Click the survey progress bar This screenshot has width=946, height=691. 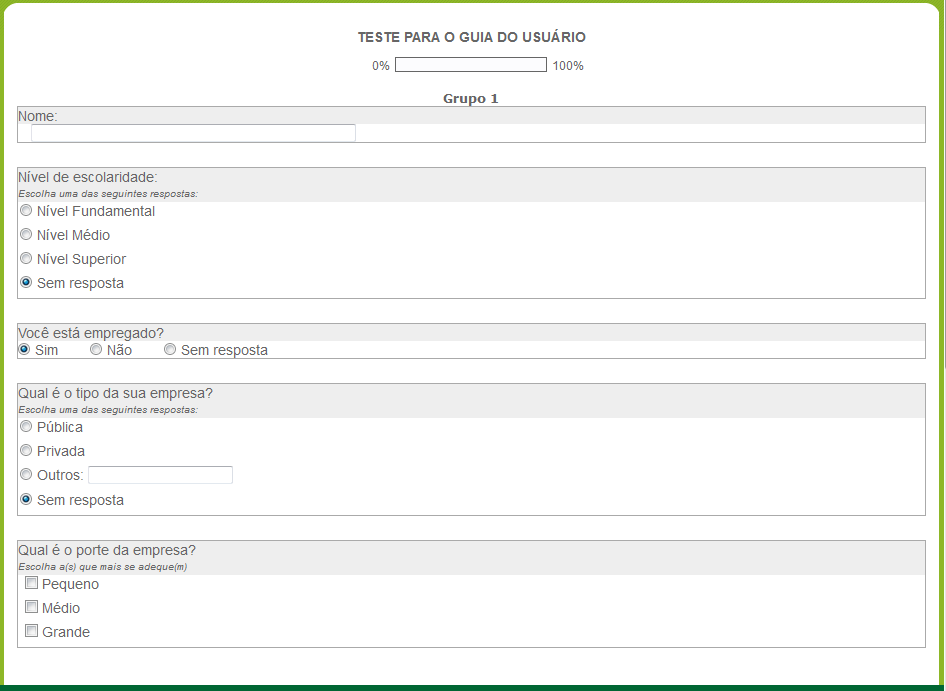point(470,65)
